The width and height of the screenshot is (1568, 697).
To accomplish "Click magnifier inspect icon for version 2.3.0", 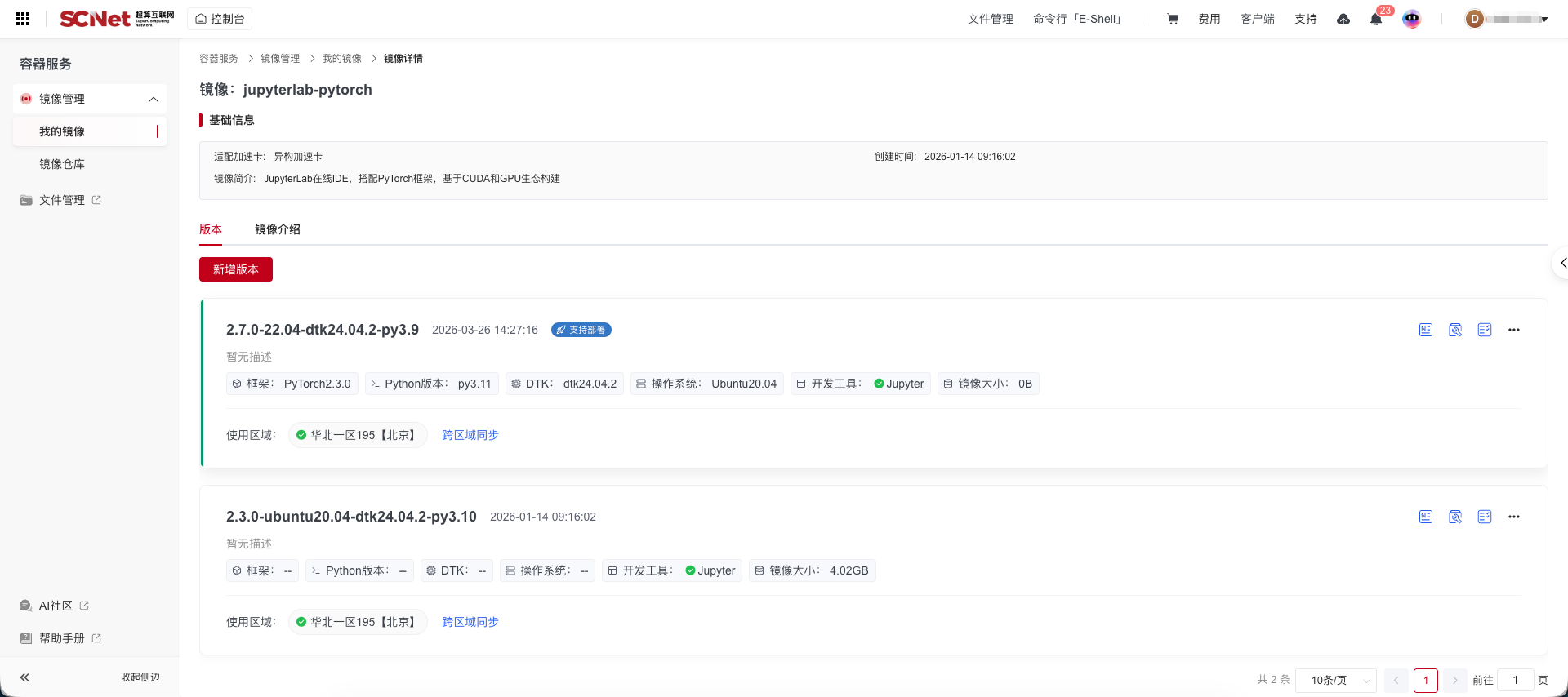I will coord(1455,517).
